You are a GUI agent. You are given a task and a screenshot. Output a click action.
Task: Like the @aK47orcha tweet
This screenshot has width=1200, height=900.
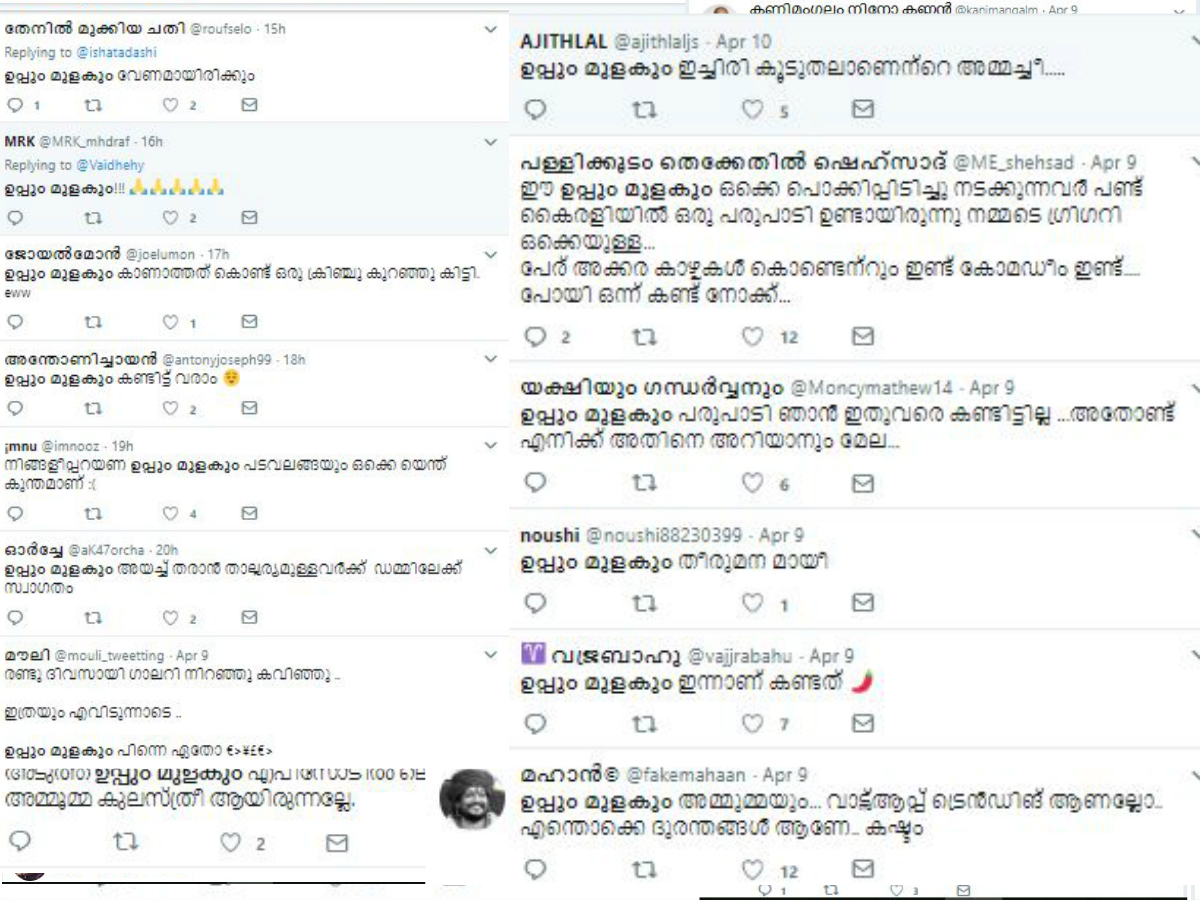click(170, 619)
